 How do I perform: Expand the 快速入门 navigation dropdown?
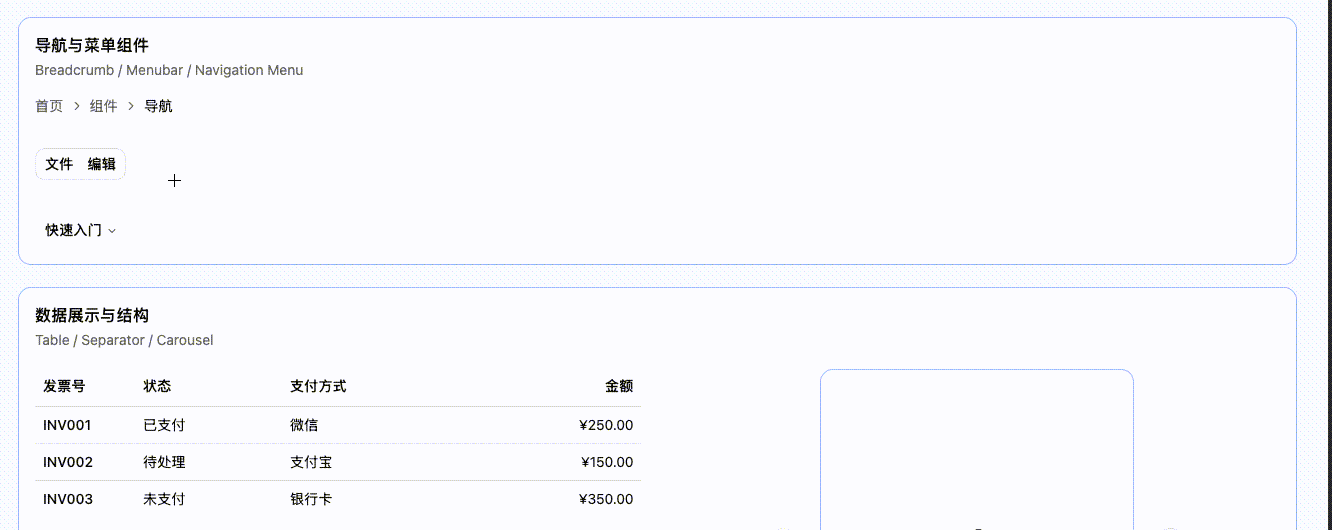pyautogui.click(x=81, y=230)
